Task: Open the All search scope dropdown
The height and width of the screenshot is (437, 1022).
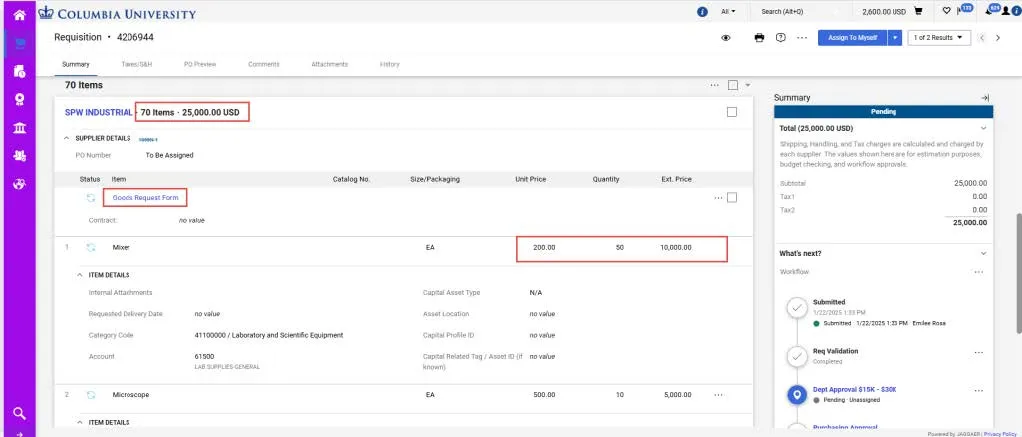Action: (728, 12)
